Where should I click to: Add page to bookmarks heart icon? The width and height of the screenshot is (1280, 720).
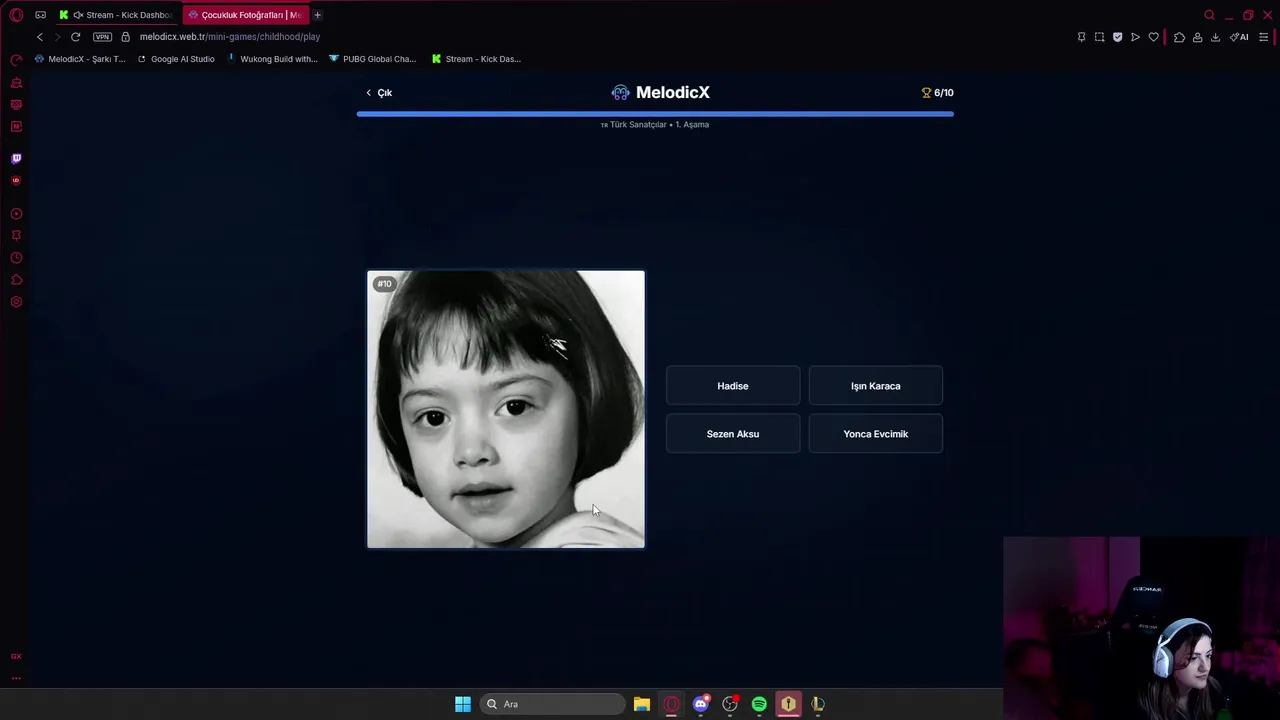1153,37
